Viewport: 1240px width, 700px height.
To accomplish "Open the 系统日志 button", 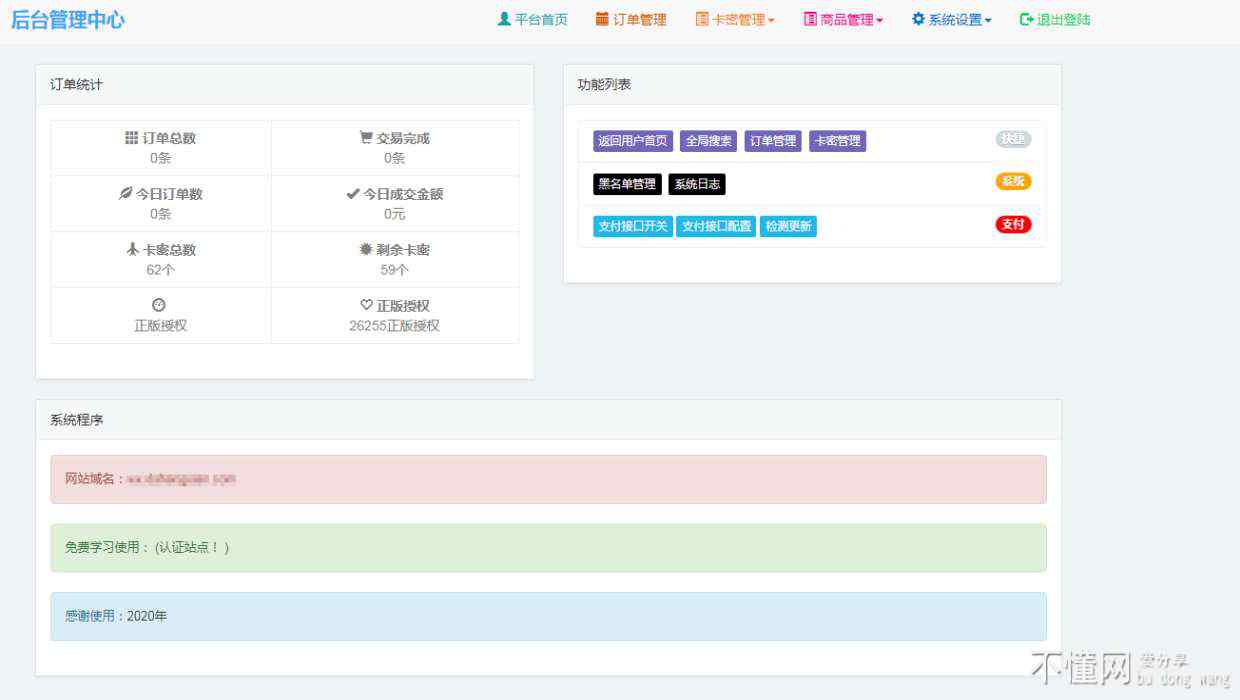I will click(697, 184).
